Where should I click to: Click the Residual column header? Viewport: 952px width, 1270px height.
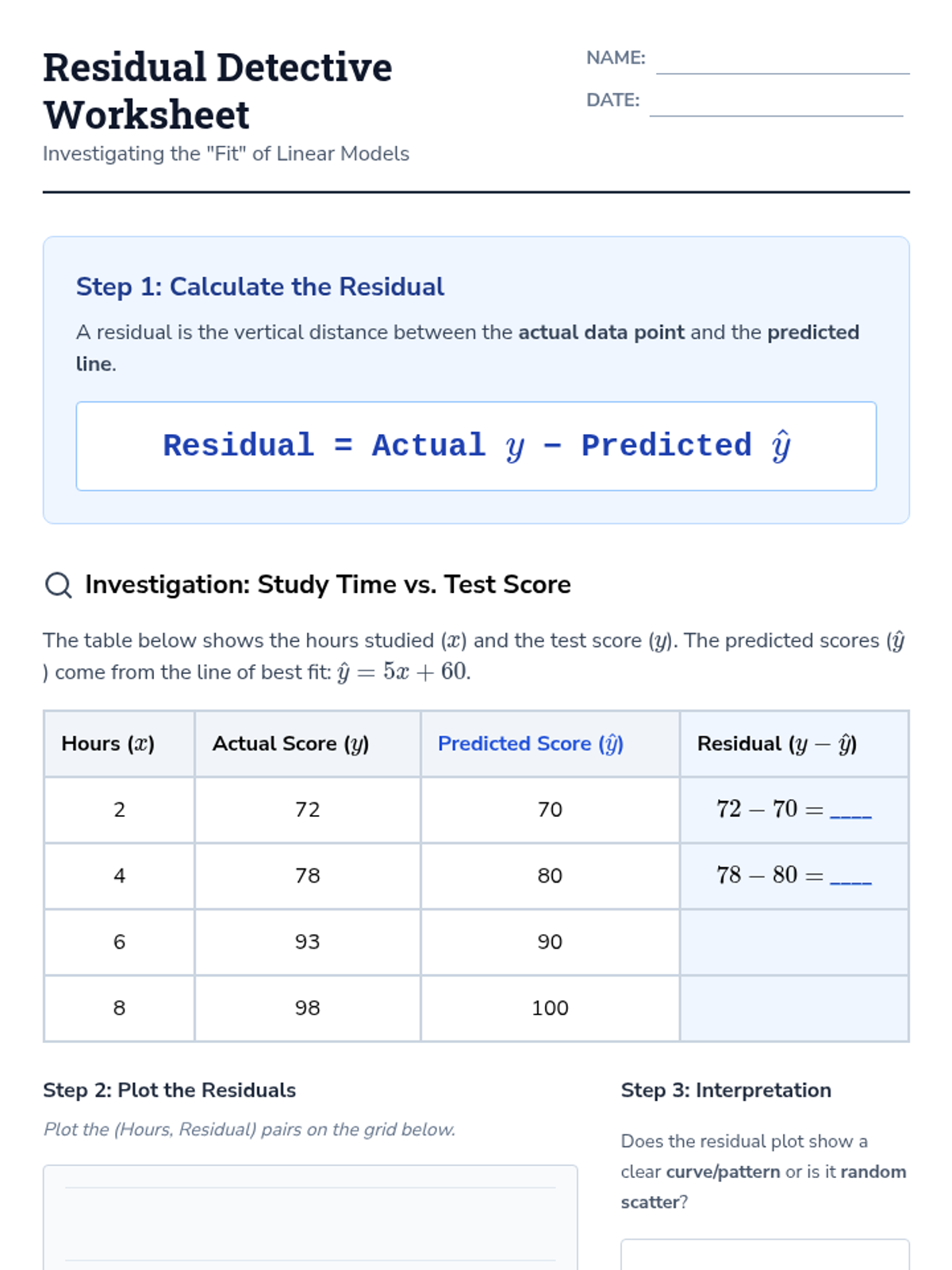[x=777, y=744]
